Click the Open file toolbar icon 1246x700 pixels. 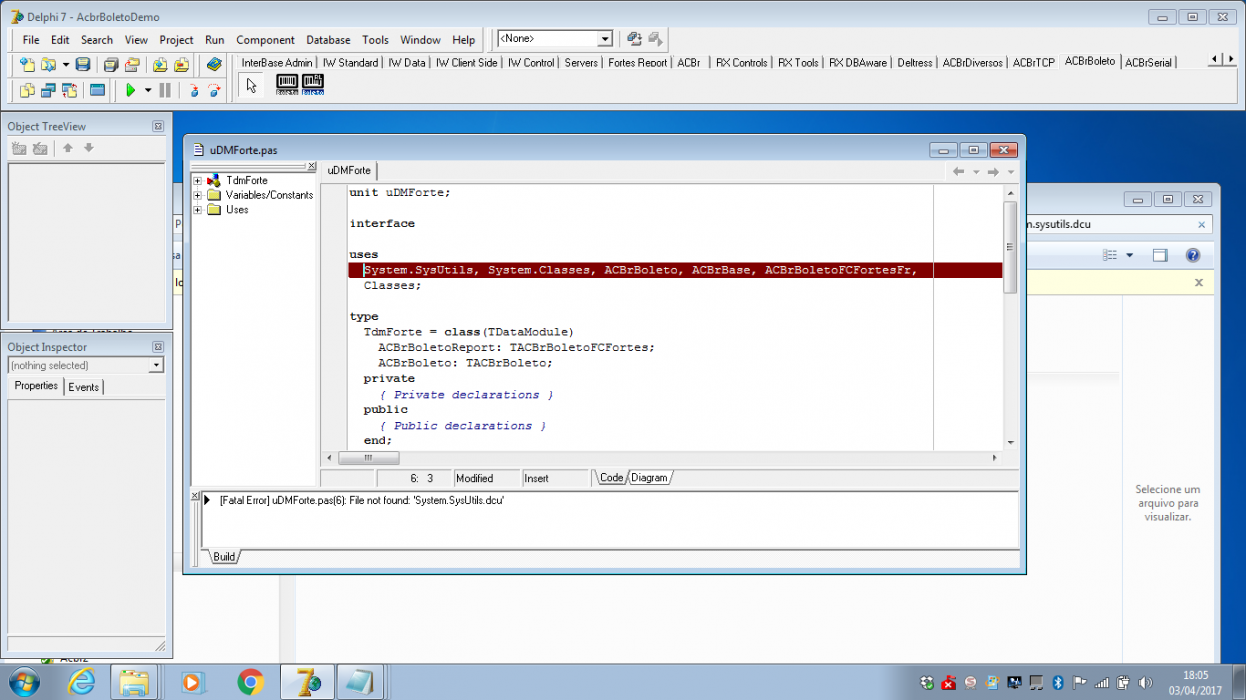pos(48,64)
